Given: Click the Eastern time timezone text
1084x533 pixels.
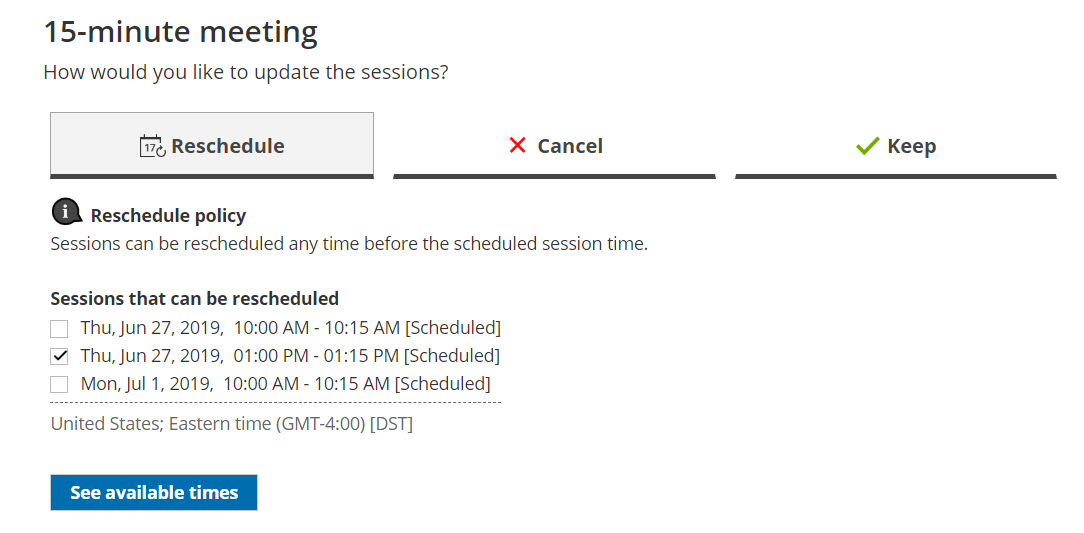Looking at the screenshot, I should pos(232,424).
